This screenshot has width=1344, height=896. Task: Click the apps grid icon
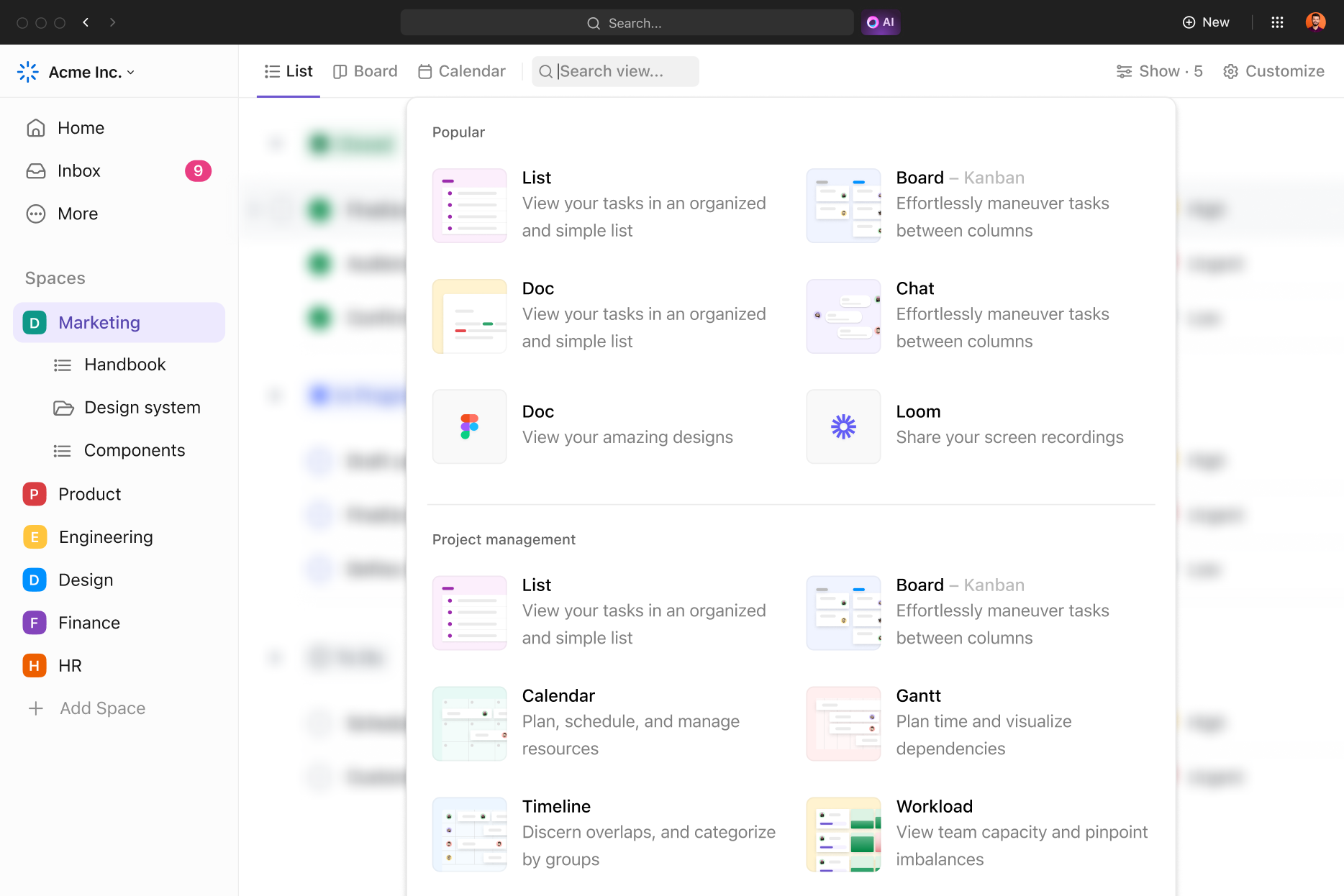click(1277, 22)
